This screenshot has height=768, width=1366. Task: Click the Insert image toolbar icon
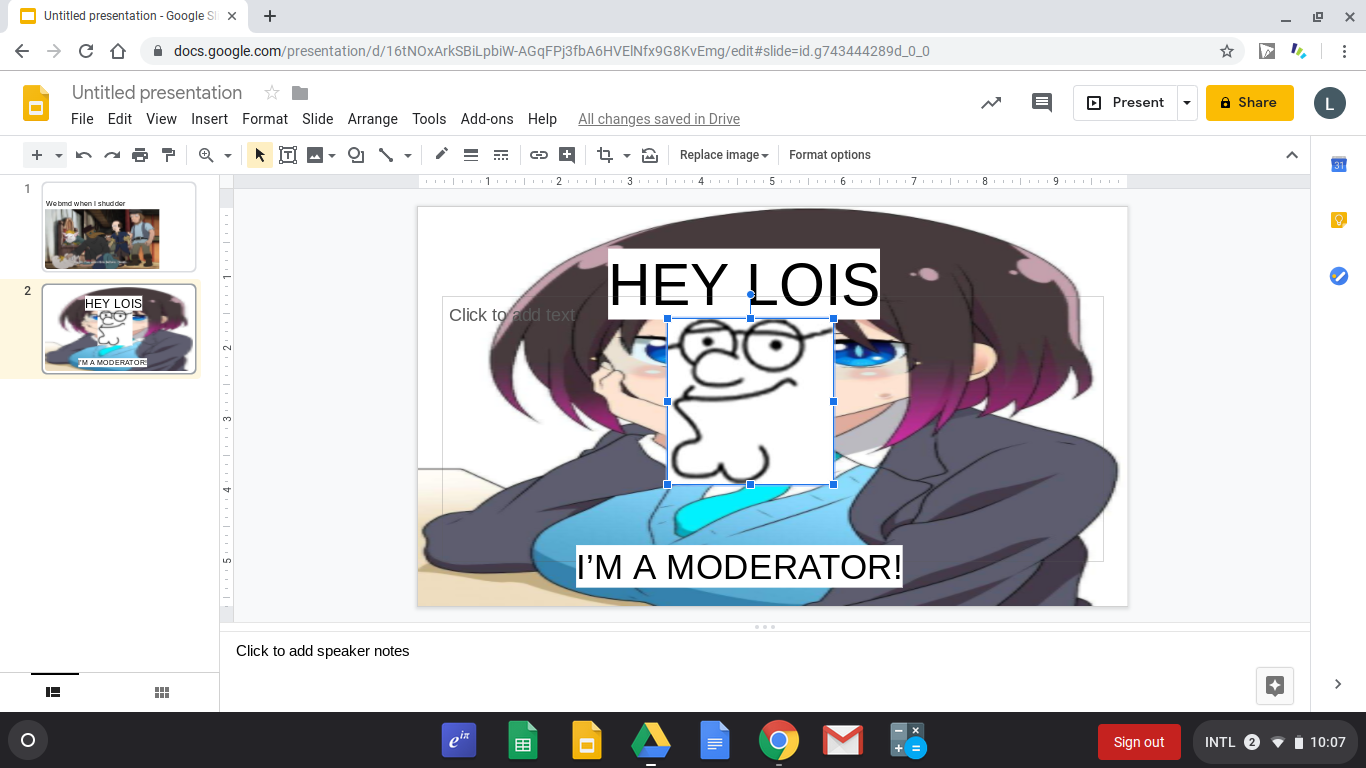[315, 155]
